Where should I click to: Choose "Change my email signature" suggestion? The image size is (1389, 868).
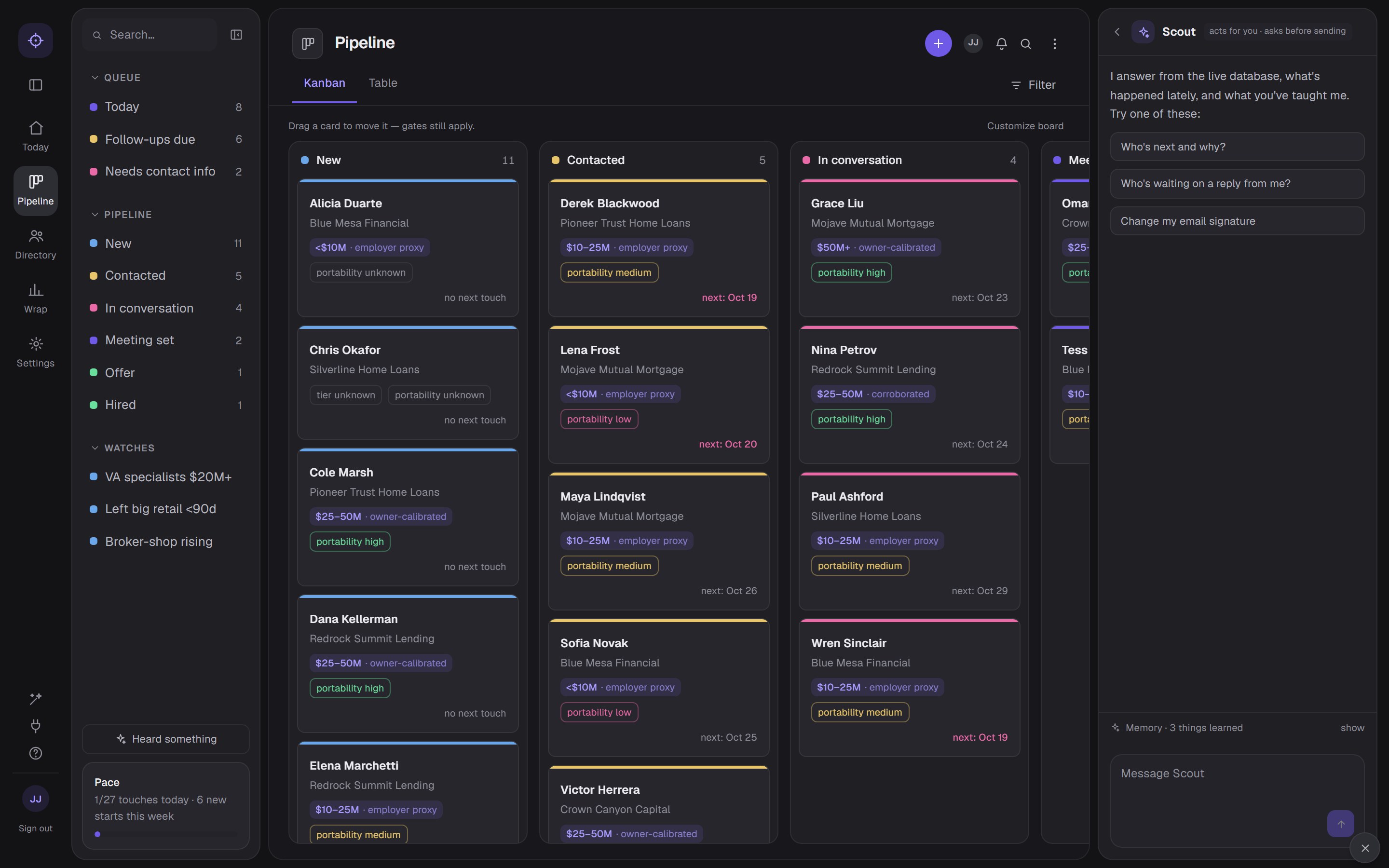(1237, 221)
